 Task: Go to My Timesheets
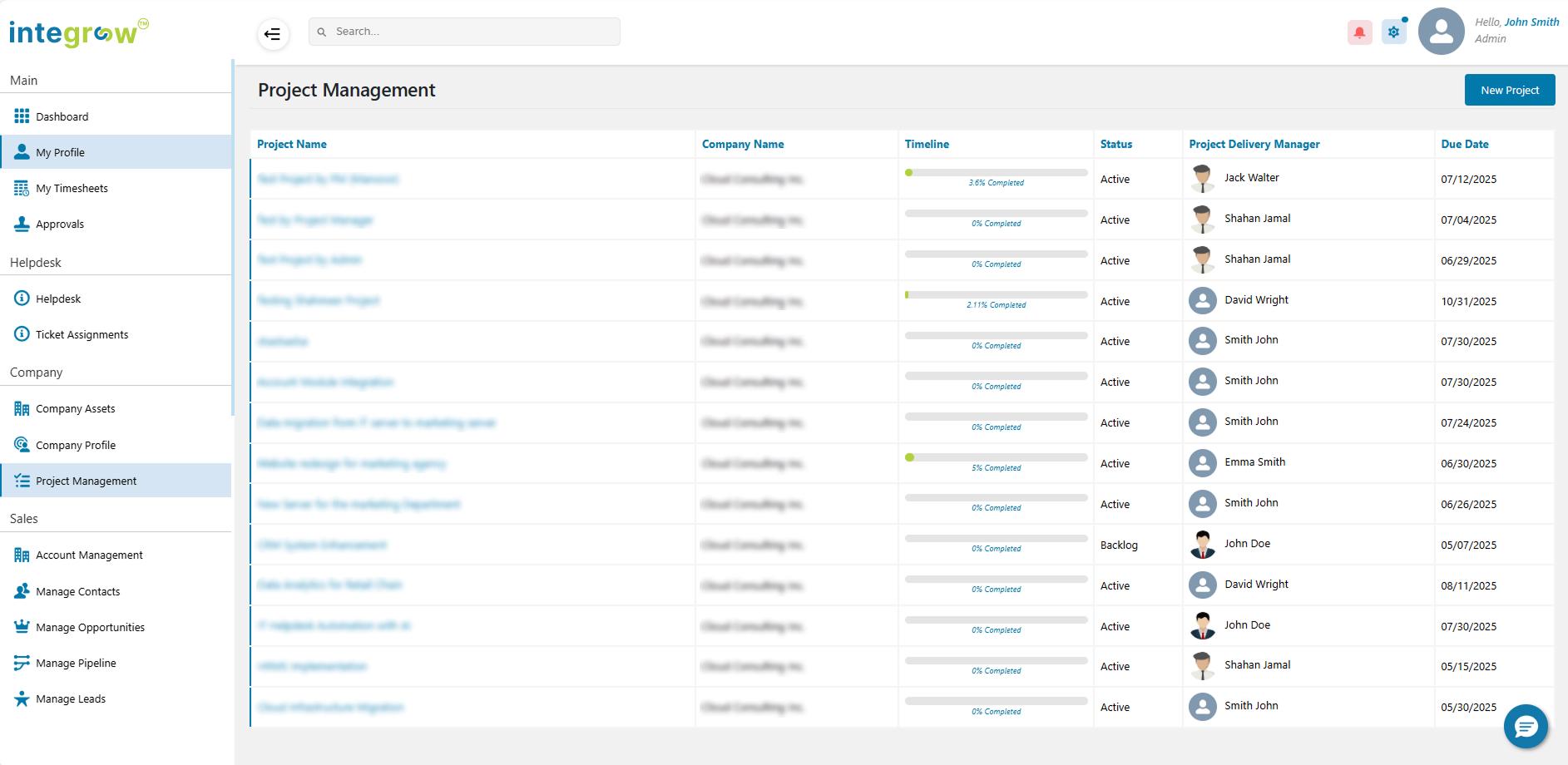72,189
